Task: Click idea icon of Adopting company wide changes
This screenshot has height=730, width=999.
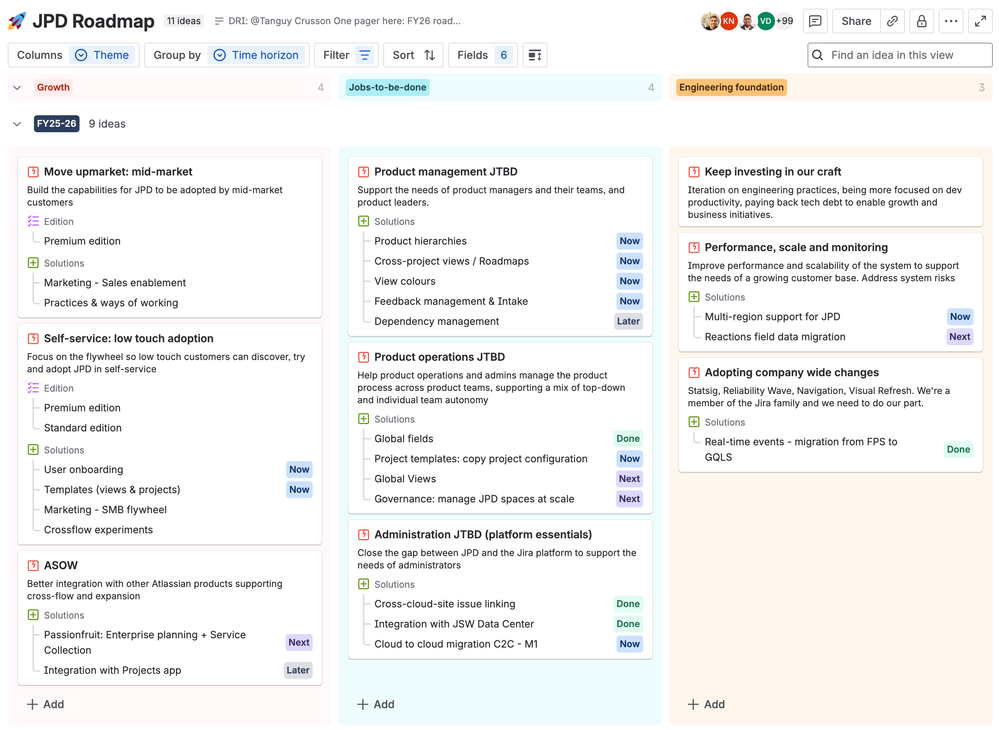Action: [x=694, y=373]
